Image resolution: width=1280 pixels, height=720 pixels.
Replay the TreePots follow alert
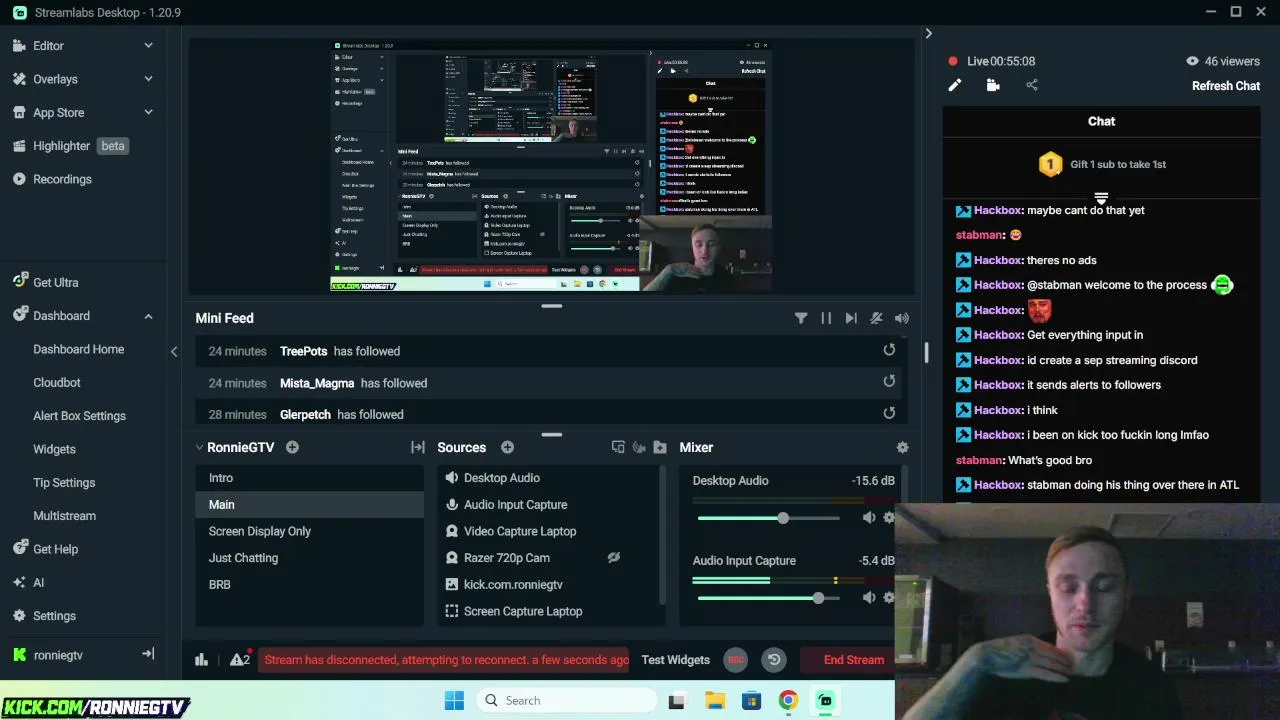tap(889, 350)
